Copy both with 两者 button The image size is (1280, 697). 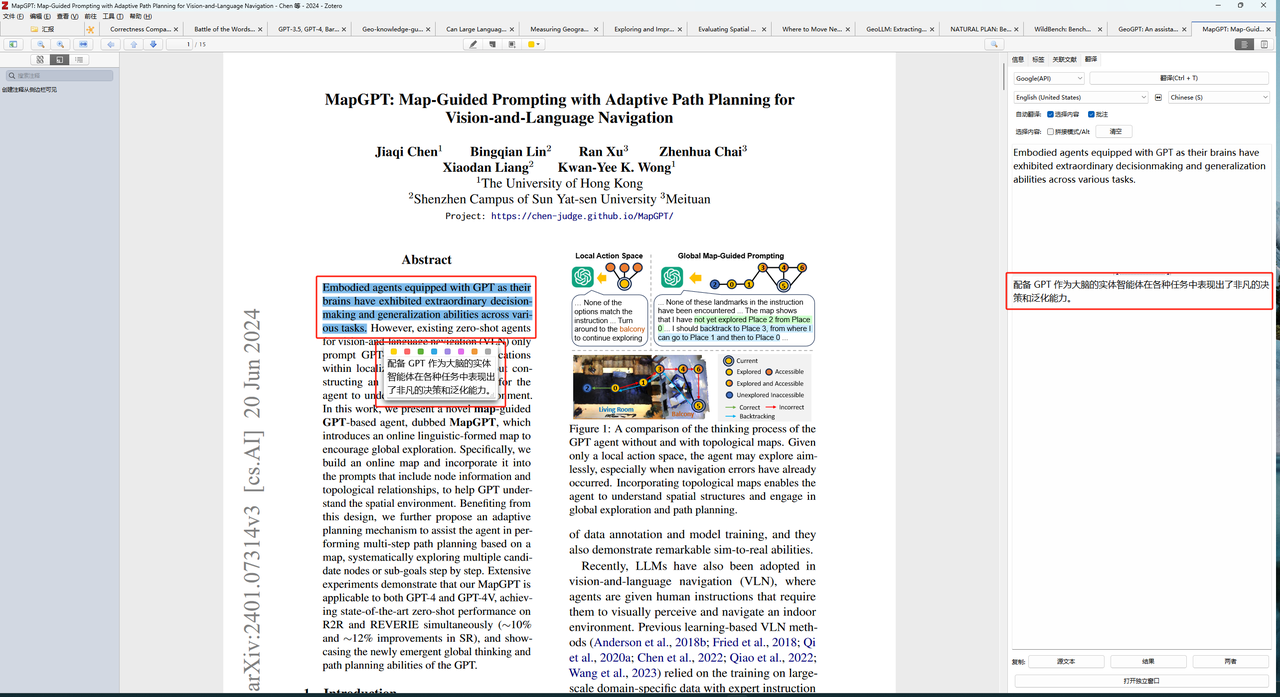click(1230, 661)
